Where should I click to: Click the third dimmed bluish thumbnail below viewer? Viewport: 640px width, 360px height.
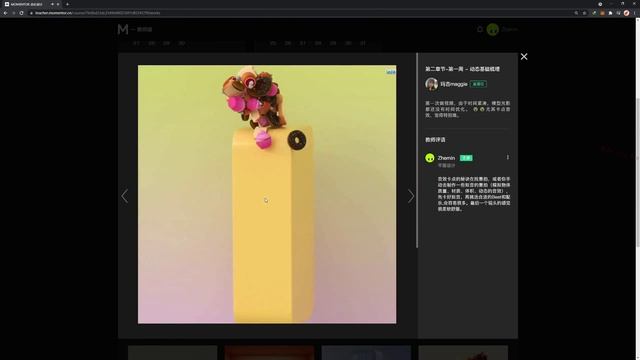[366, 353]
